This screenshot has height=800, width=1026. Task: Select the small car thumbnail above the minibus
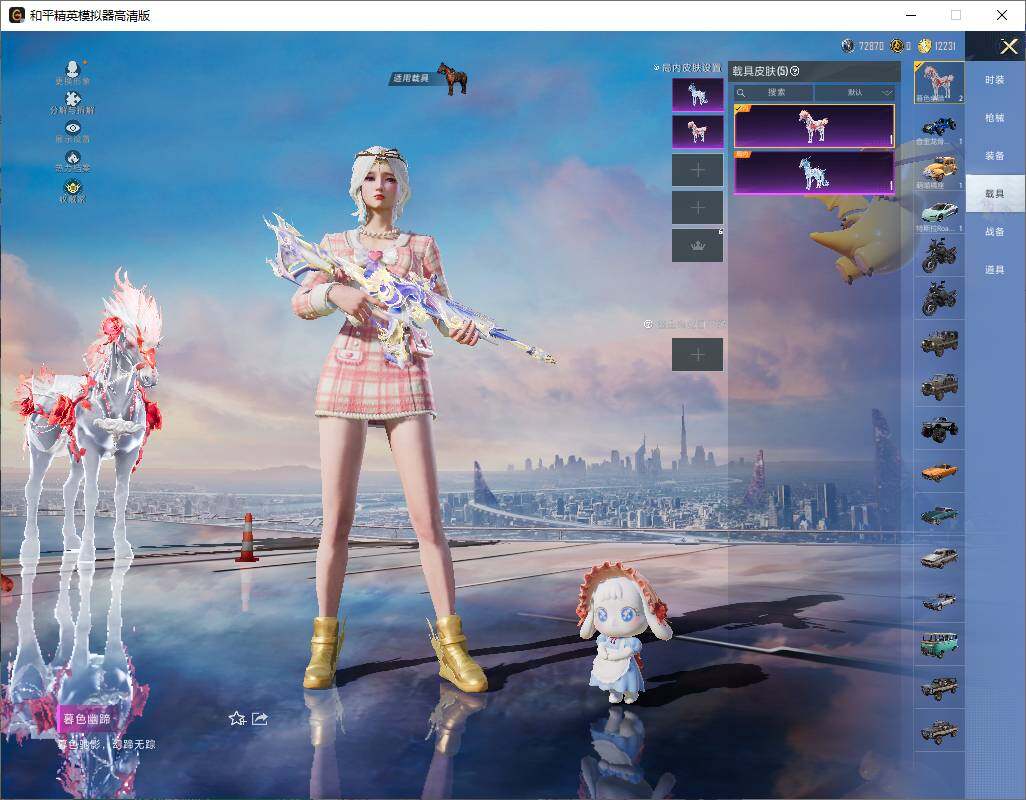(939, 601)
